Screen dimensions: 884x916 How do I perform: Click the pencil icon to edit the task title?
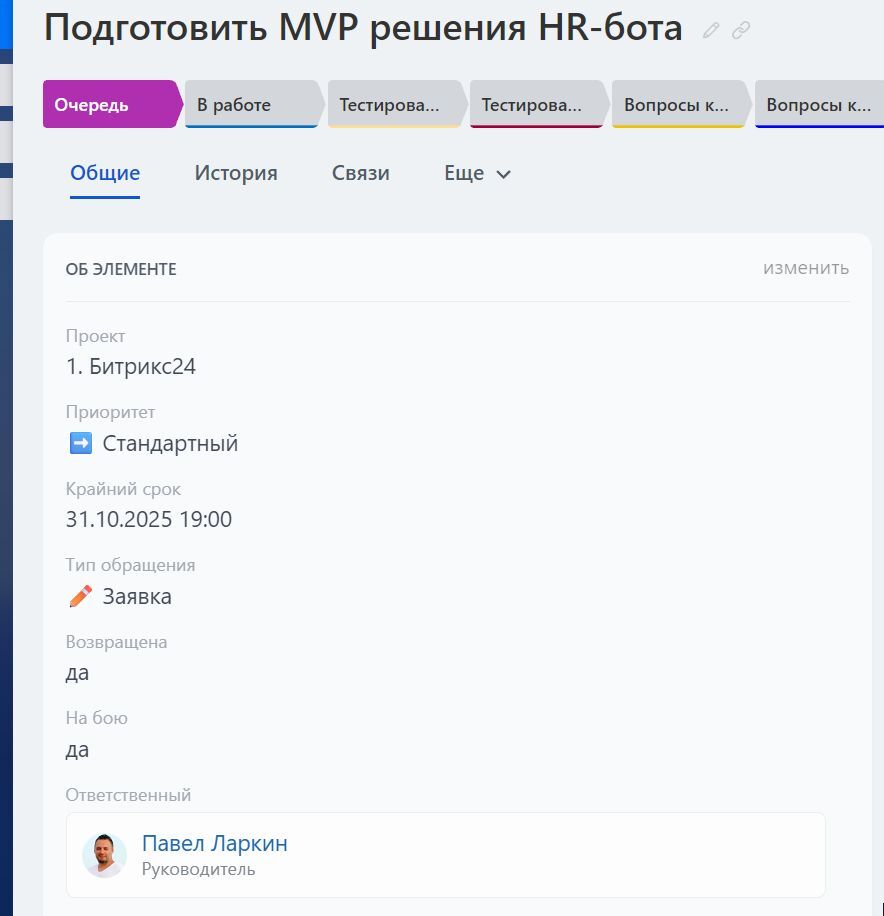click(710, 30)
